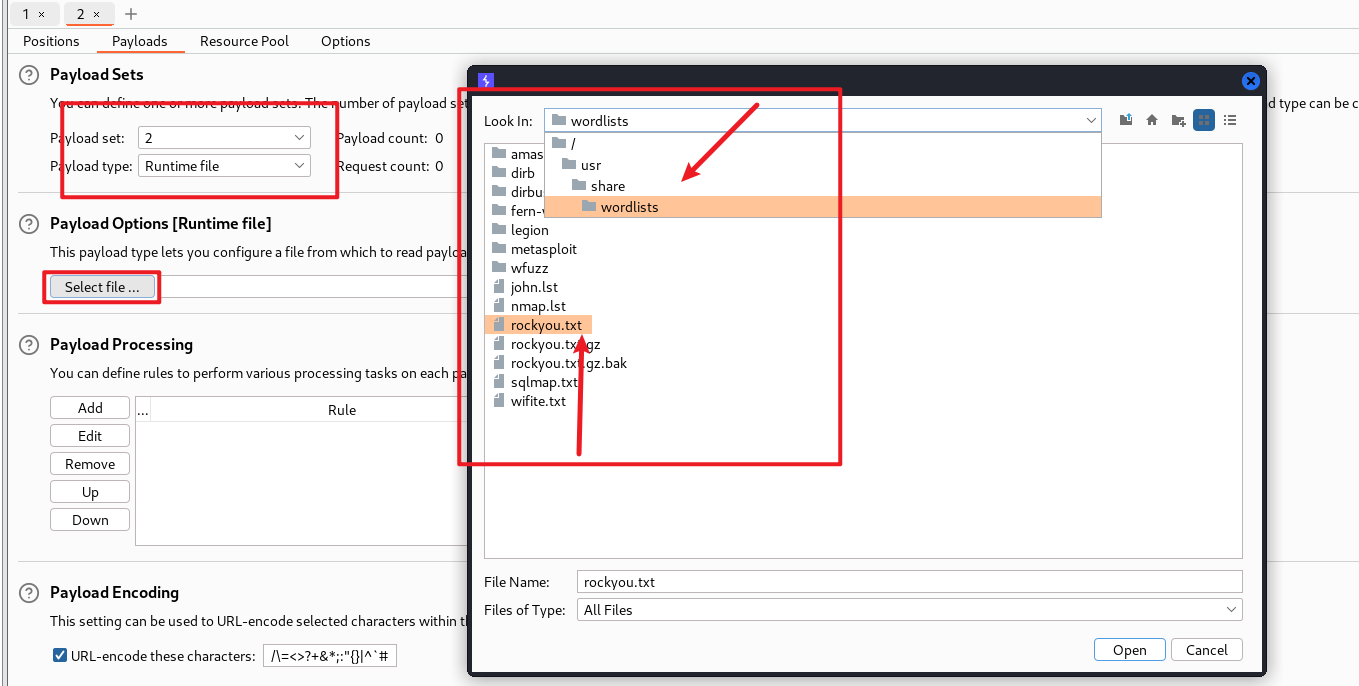Click the Create New Folder icon
Screen dimensions: 1359x686
point(1178,120)
